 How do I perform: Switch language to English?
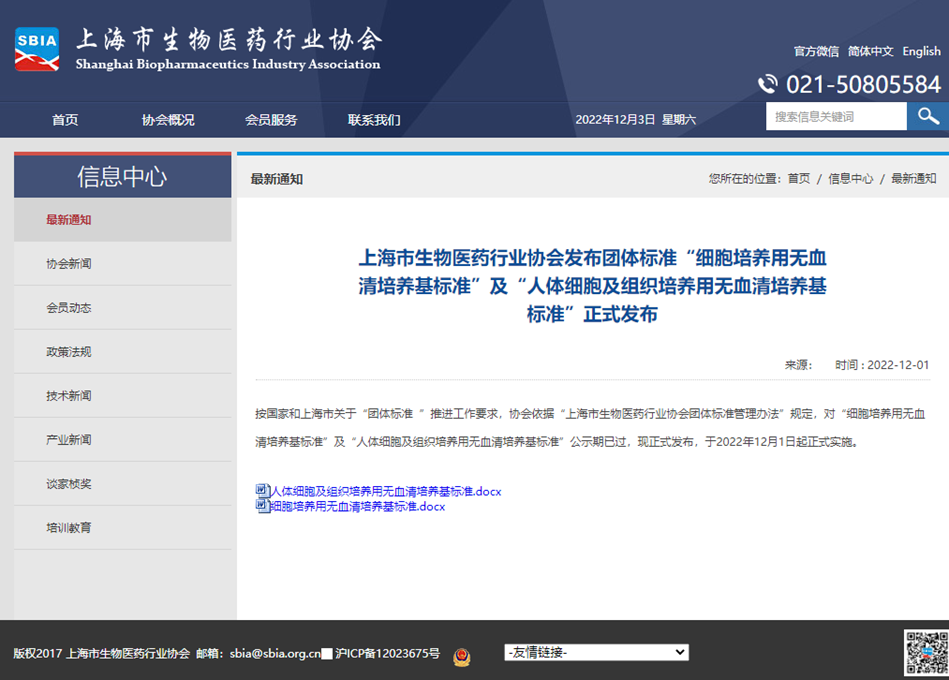(921, 51)
